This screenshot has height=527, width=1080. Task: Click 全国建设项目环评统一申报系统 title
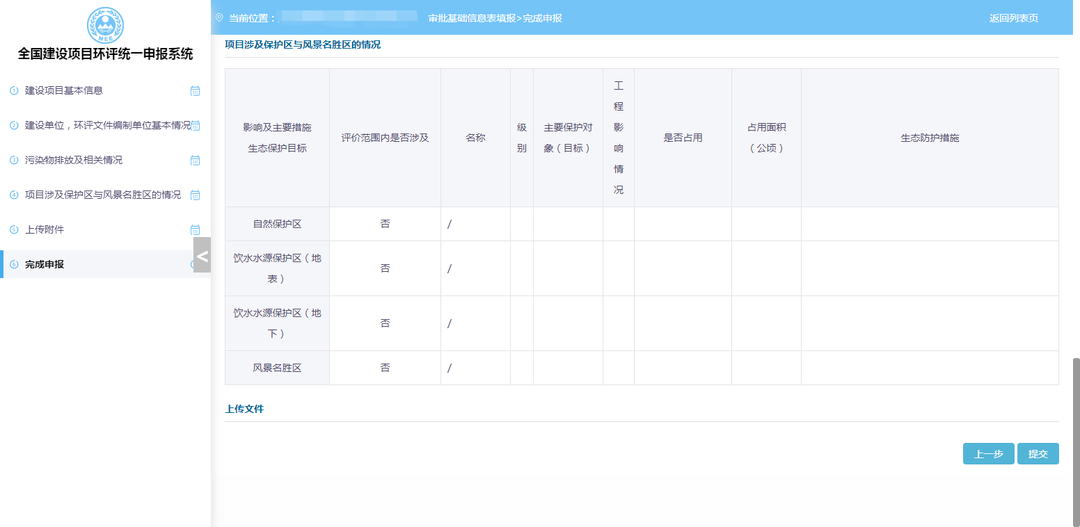(105, 54)
